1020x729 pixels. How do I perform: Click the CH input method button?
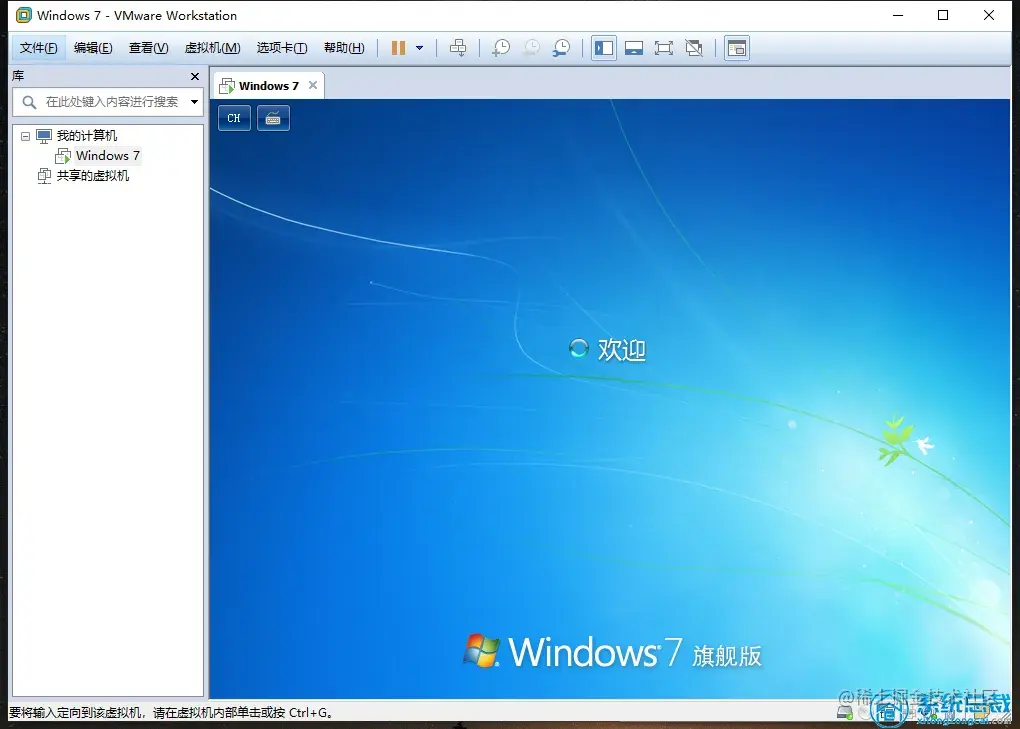click(x=233, y=118)
